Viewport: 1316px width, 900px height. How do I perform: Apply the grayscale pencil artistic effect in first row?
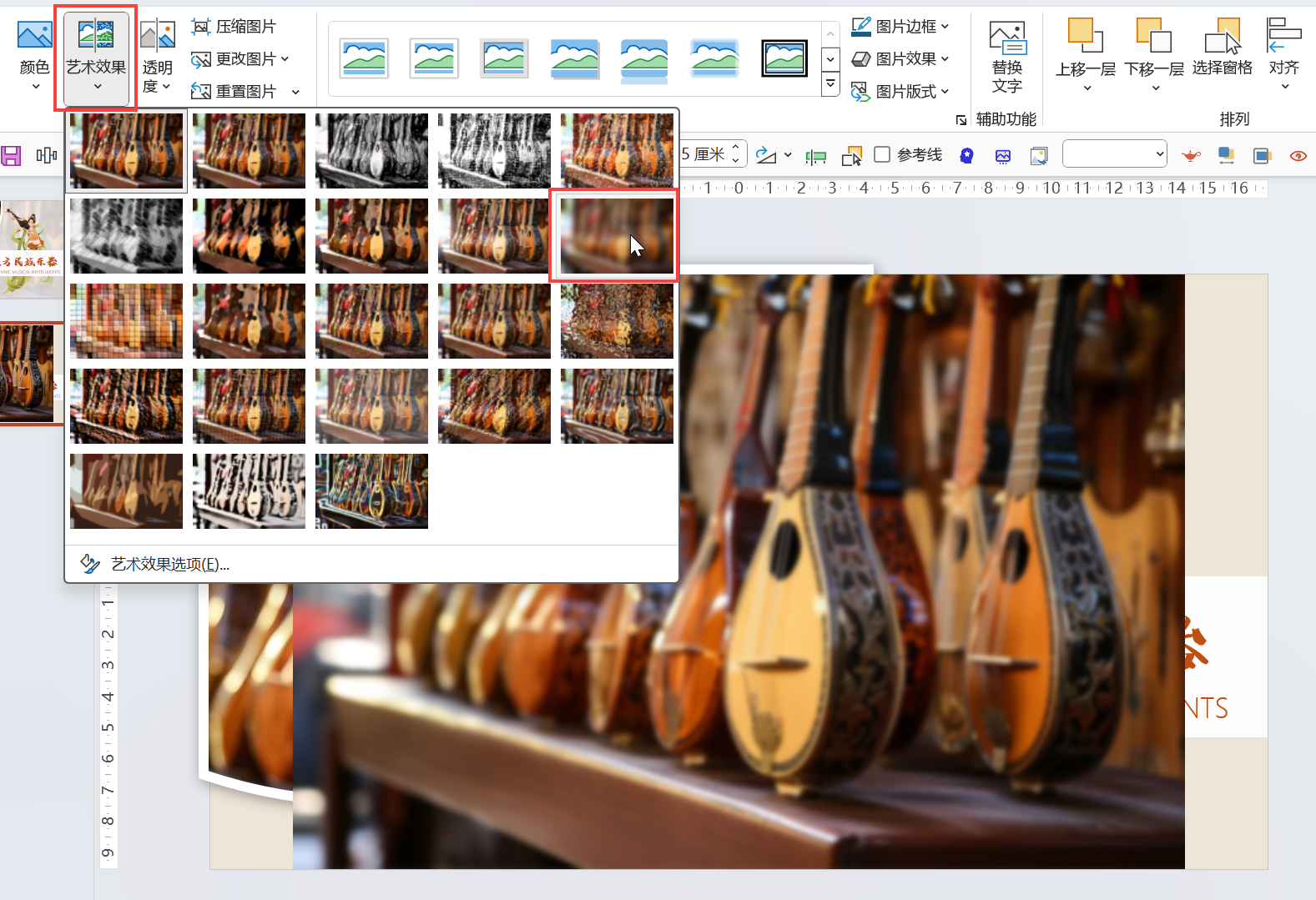pos(371,151)
